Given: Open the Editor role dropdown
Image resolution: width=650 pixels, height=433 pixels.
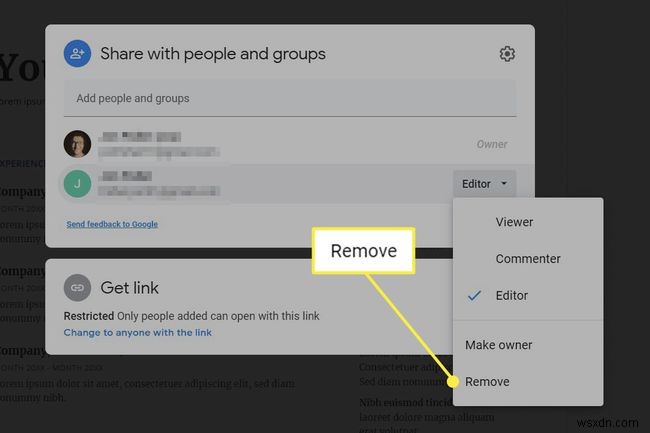Looking at the screenshot, I should [x=484, y=184].
